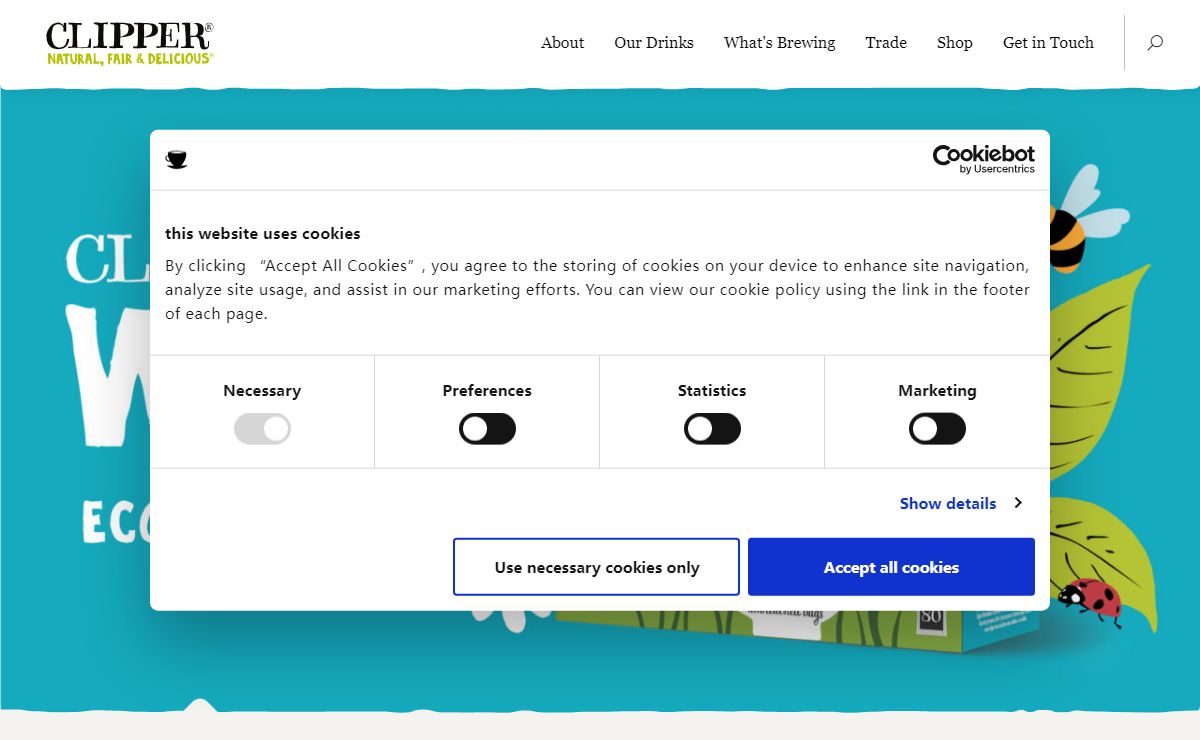
Task: Click the teacup icon in cookie dialog
Action: (177, 159)
